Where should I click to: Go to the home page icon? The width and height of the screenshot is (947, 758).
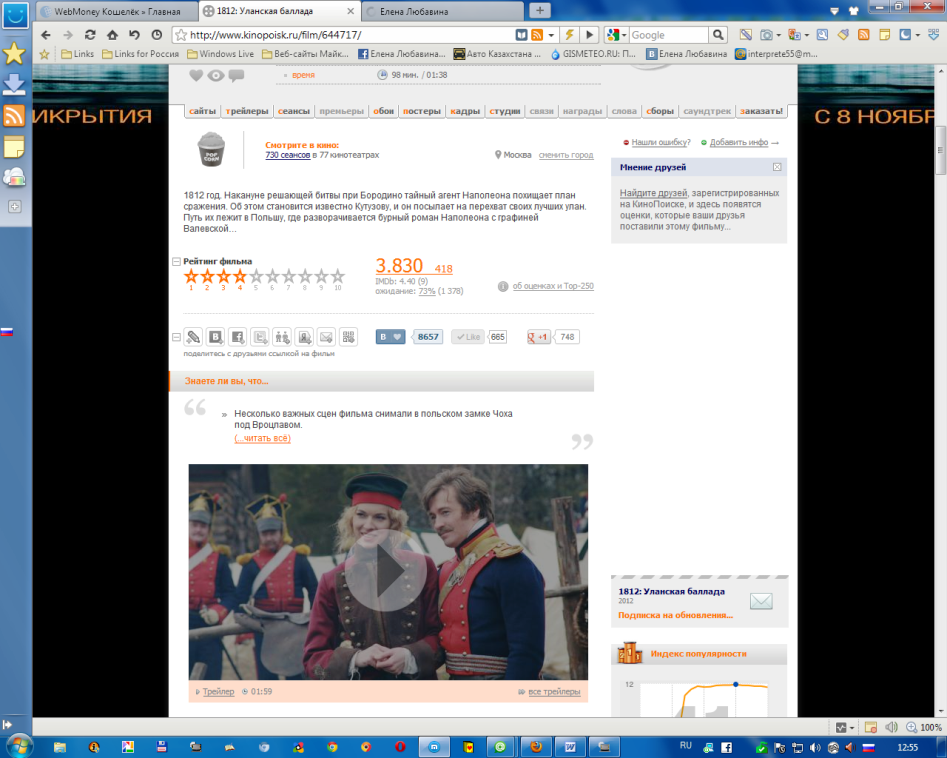pyautogui.click(x=112, y=35)
